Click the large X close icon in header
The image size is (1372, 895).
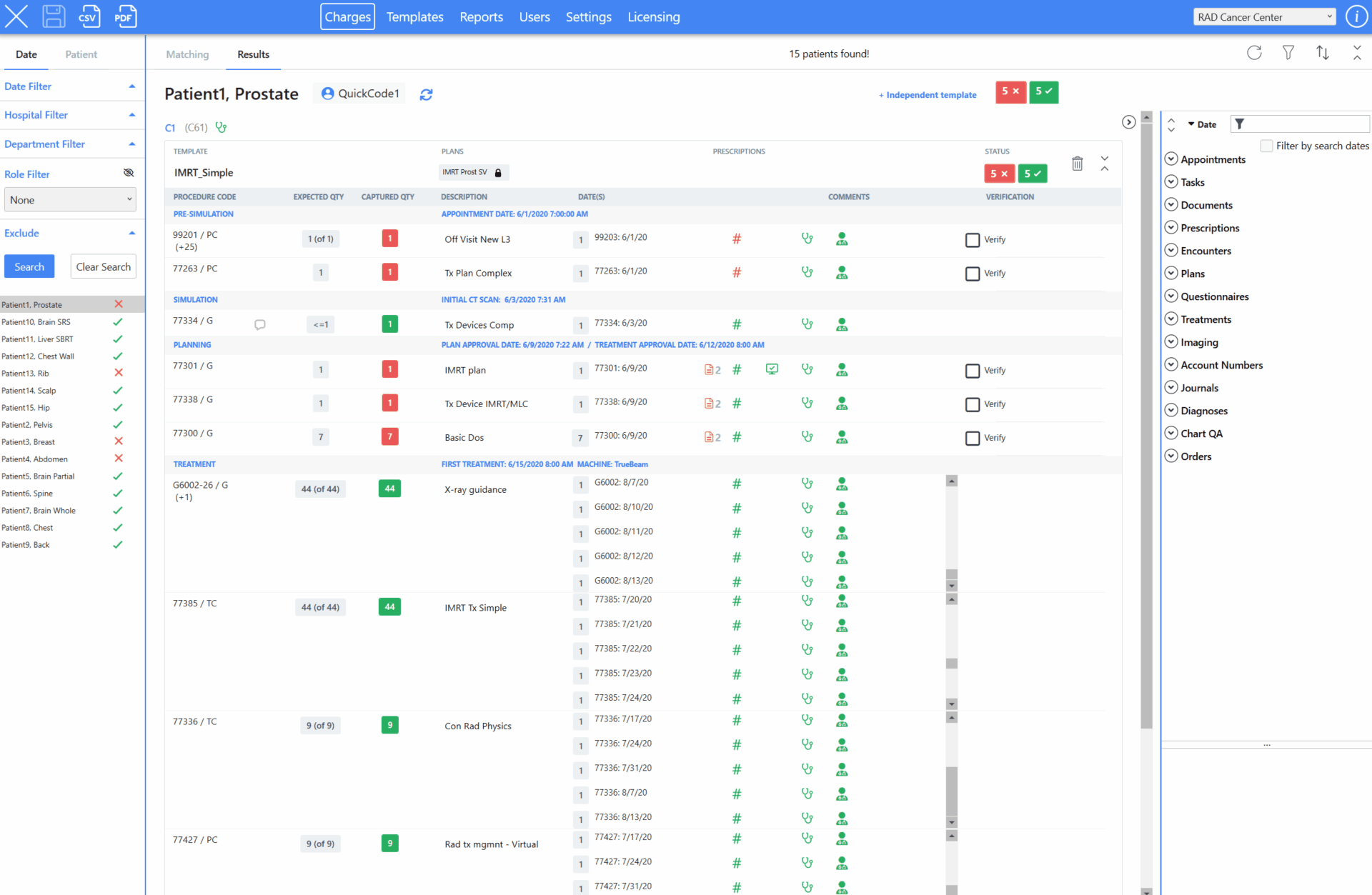[x=16, y=16]
